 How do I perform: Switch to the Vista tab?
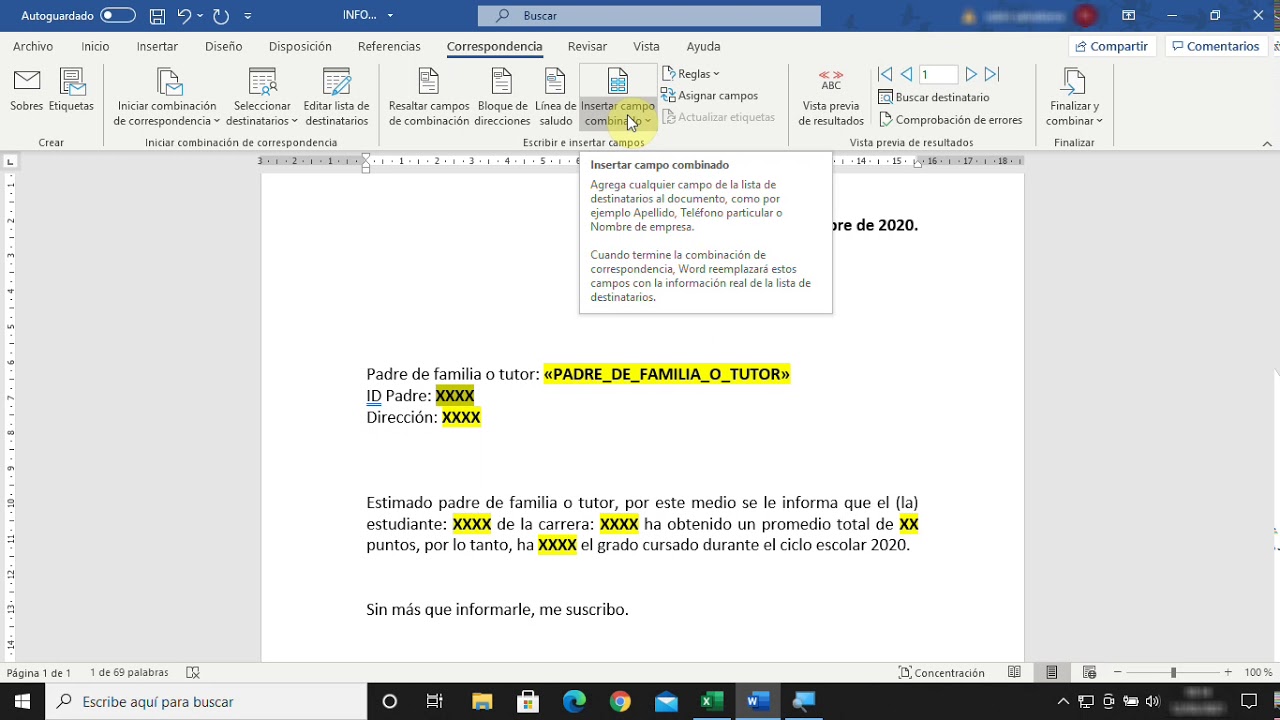pos(646,46)
